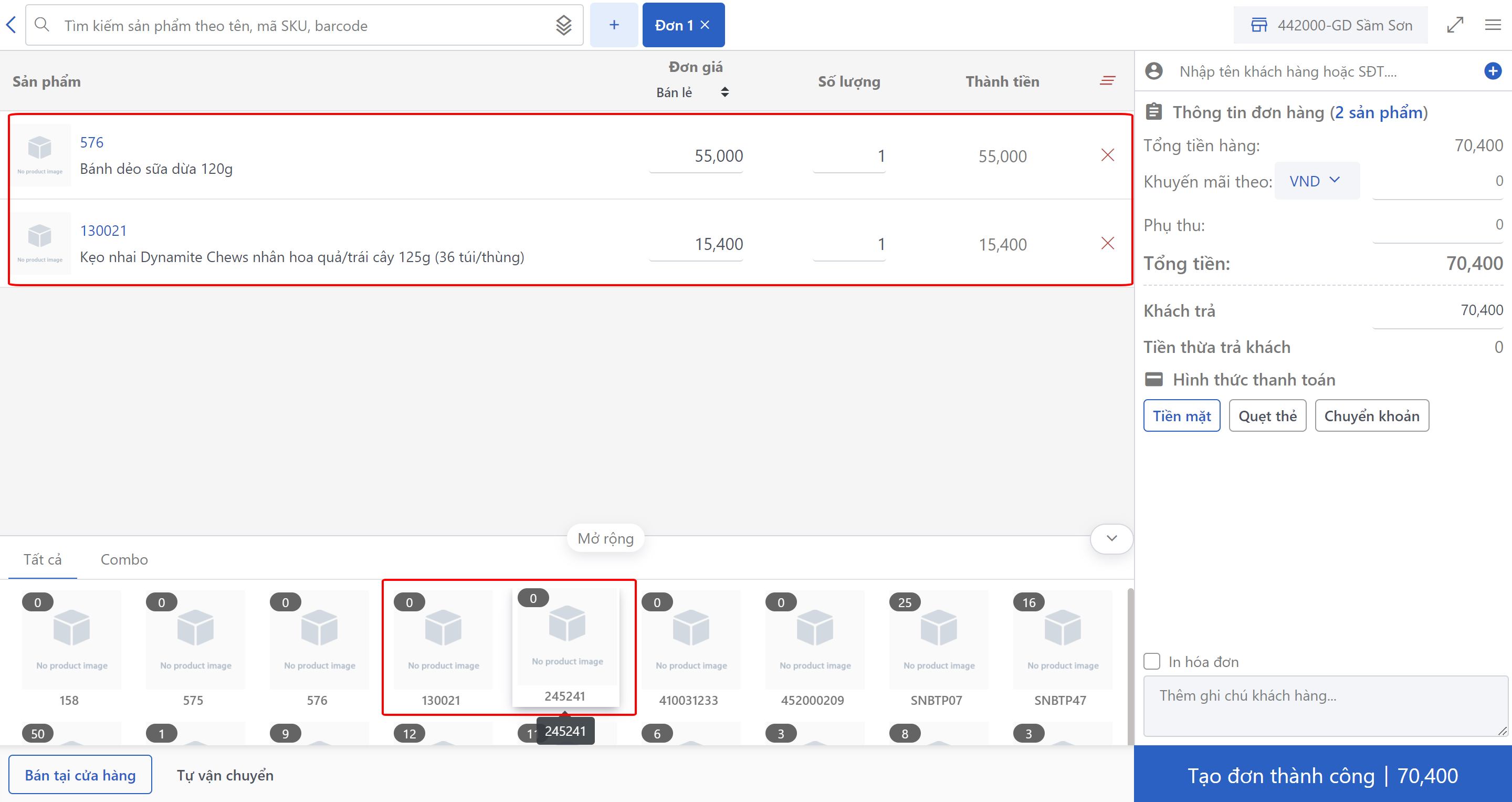This screenshot has width=1512, height=802.
Task: Close the Đơn 1 tab
Action: point(706,25)
